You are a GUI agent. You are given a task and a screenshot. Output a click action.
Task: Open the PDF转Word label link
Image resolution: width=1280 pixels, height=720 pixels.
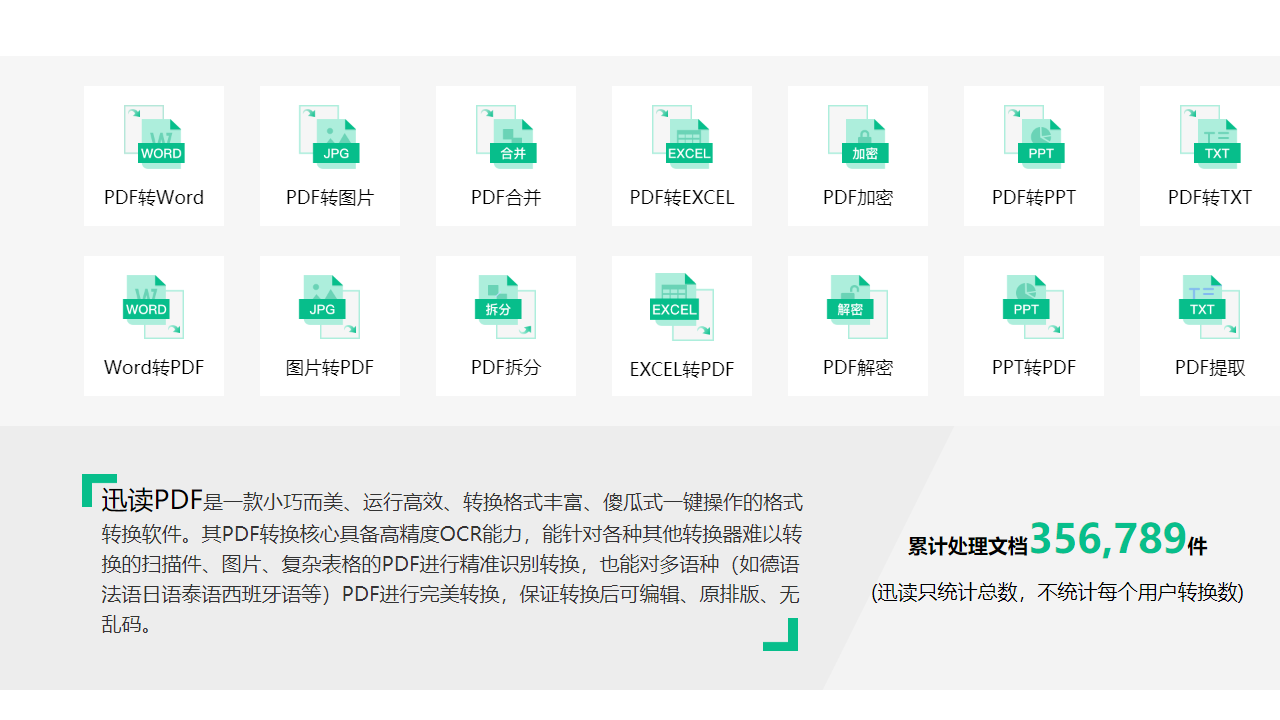[x=154, y=197]
